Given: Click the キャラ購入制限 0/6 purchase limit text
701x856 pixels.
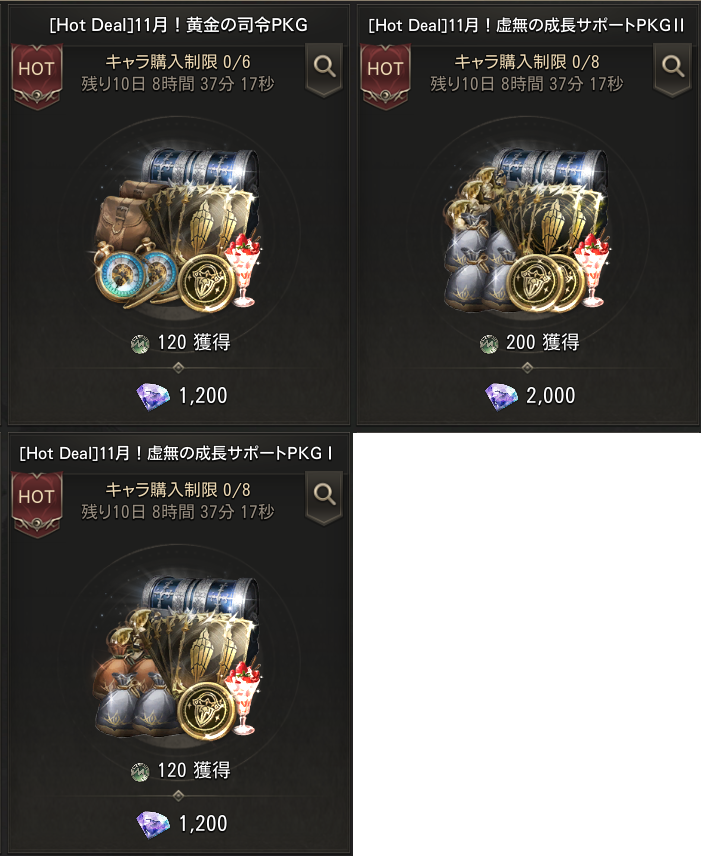Looking at the screenshot, I should click(x=178, y=62).
